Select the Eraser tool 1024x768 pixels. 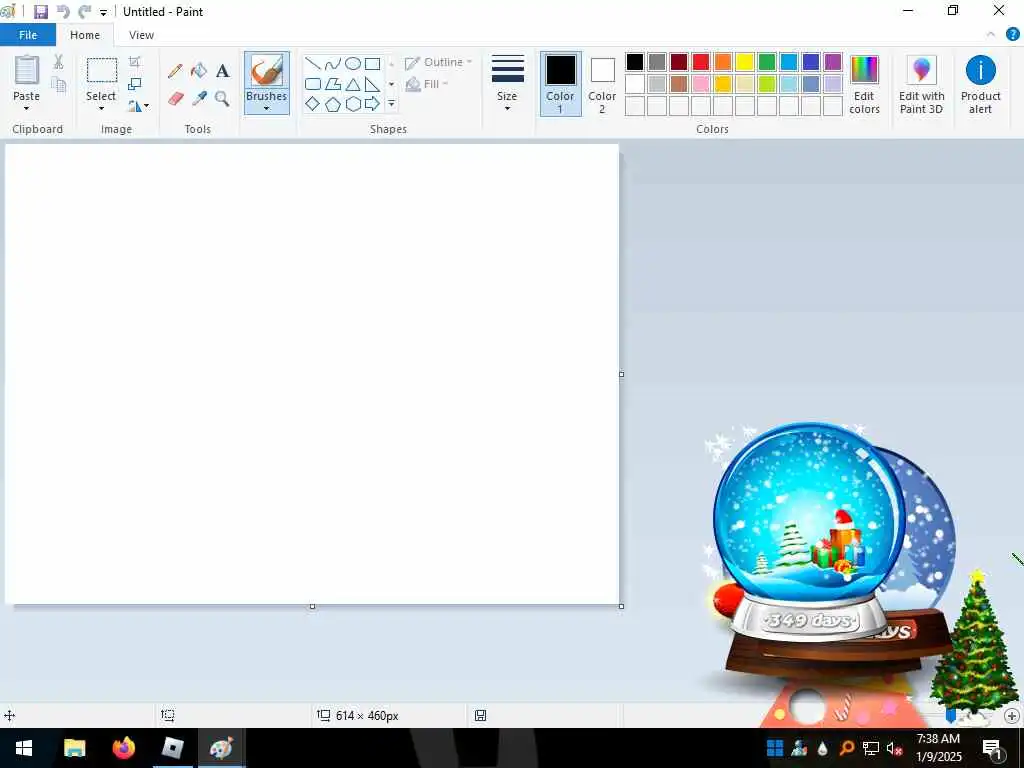[x=175, y=99]
